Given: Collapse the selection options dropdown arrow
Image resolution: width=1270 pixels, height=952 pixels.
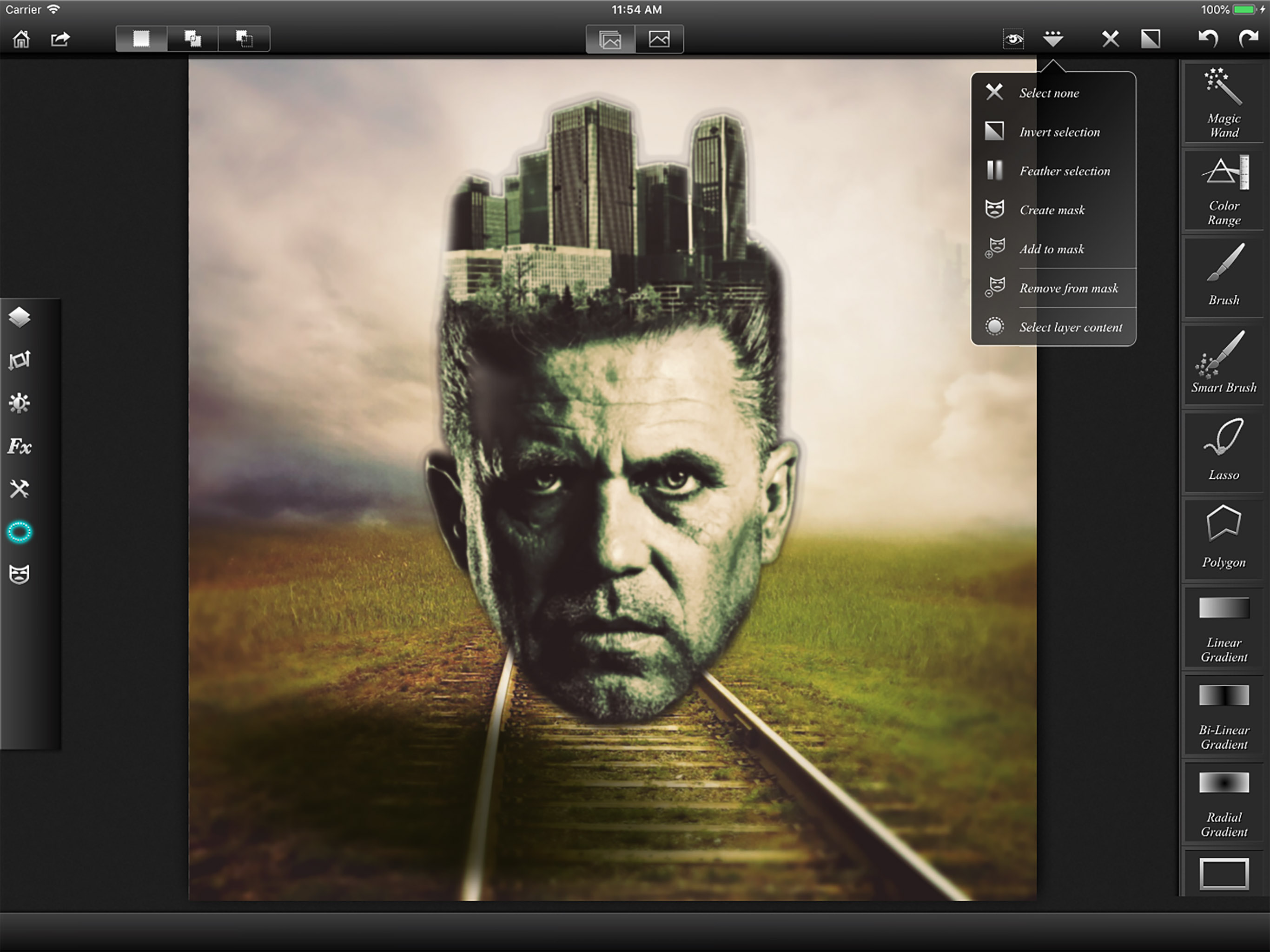Looking at the screenshot, I should pos(1053,39).
